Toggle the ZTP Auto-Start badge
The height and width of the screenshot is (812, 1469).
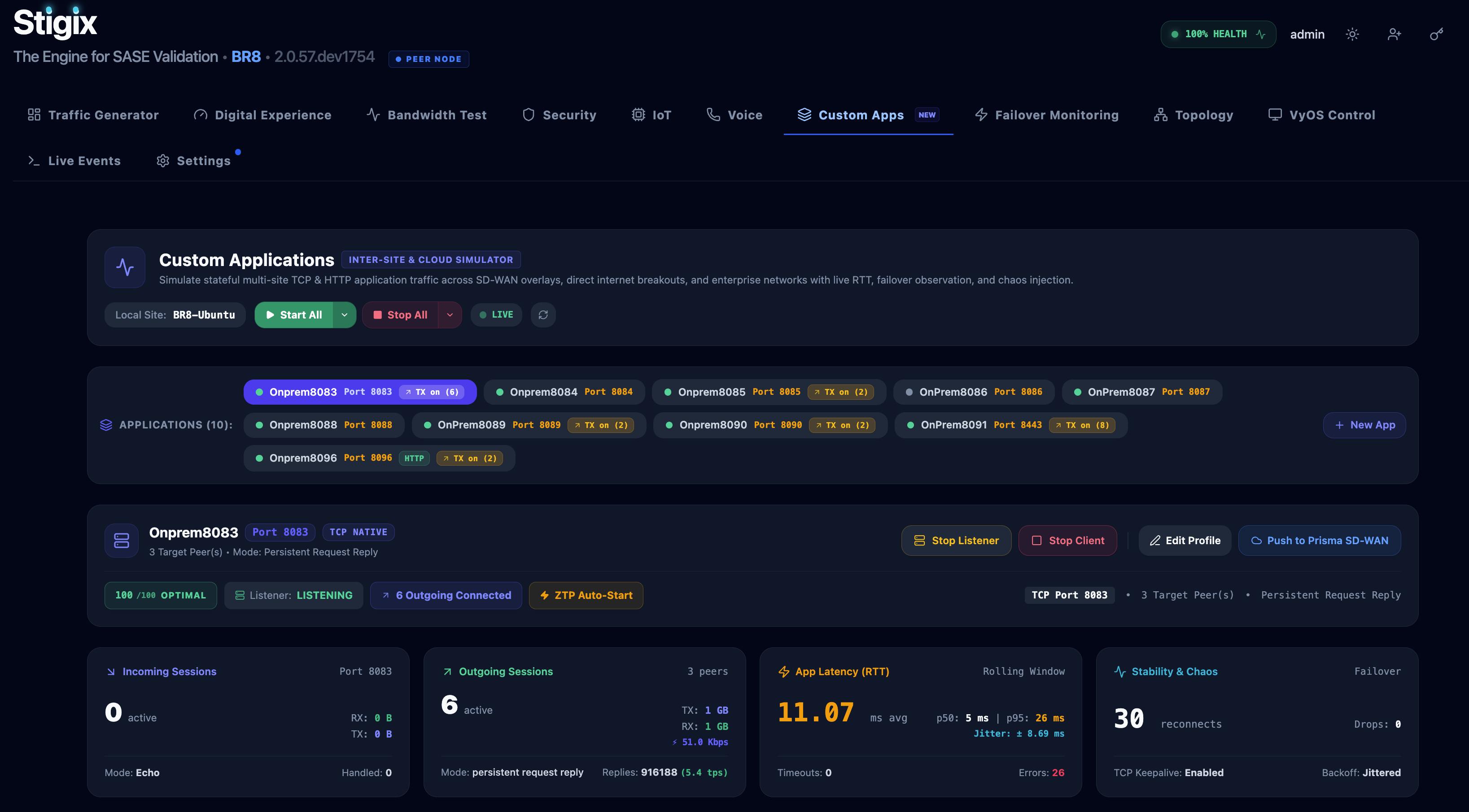coord(586,595)
